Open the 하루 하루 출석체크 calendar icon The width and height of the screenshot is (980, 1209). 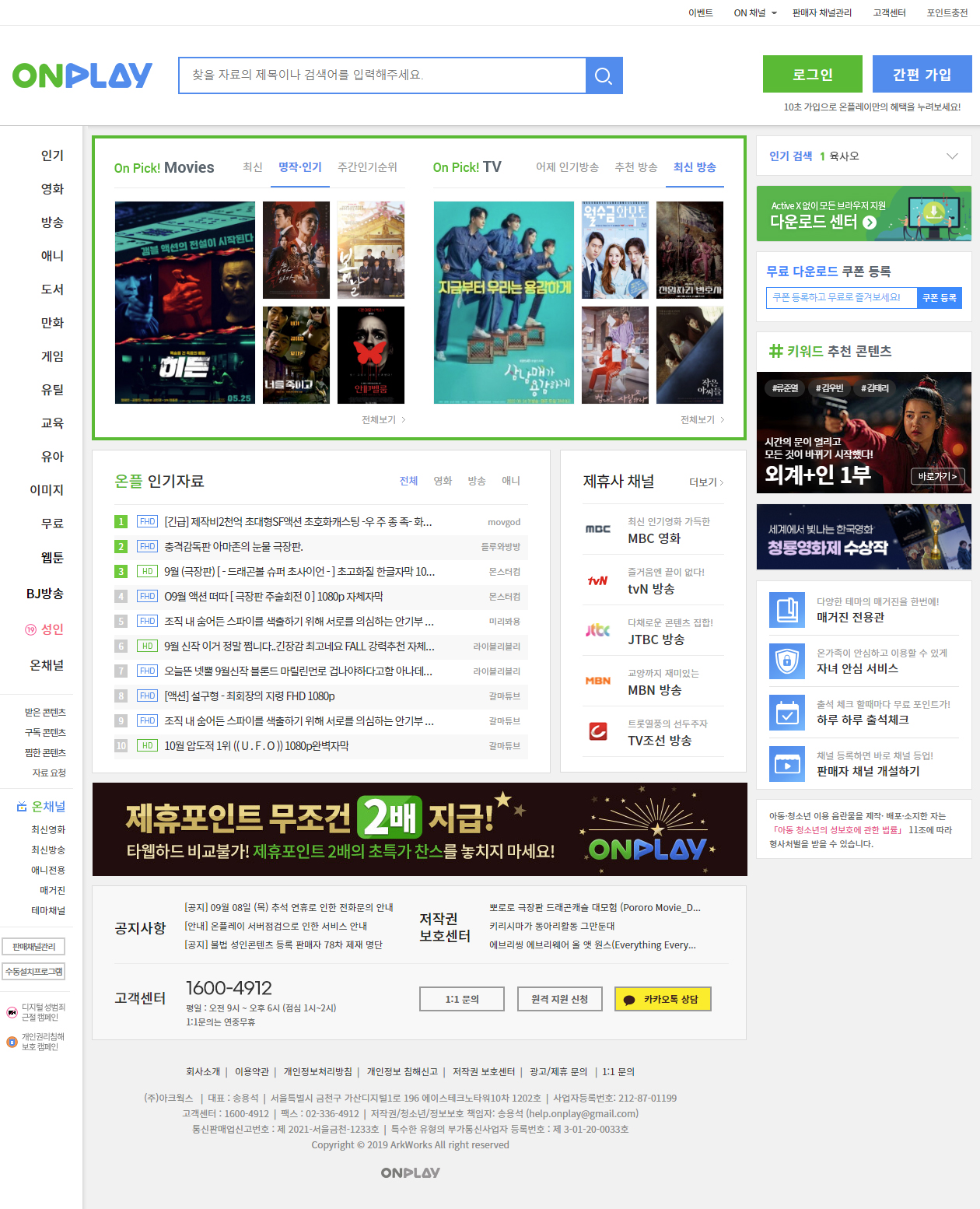click(787, 712)
